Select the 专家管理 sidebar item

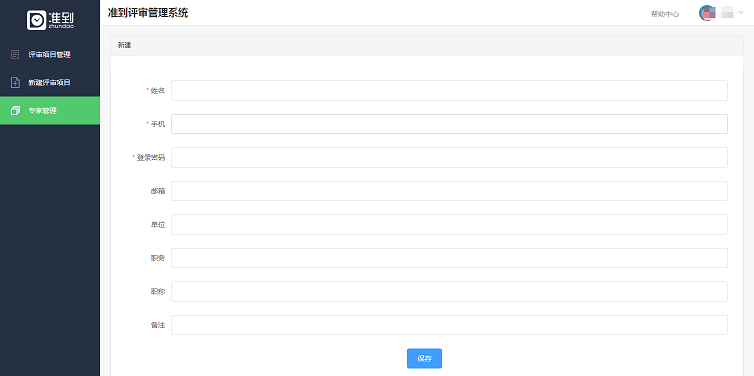click(x=50, y=111)
